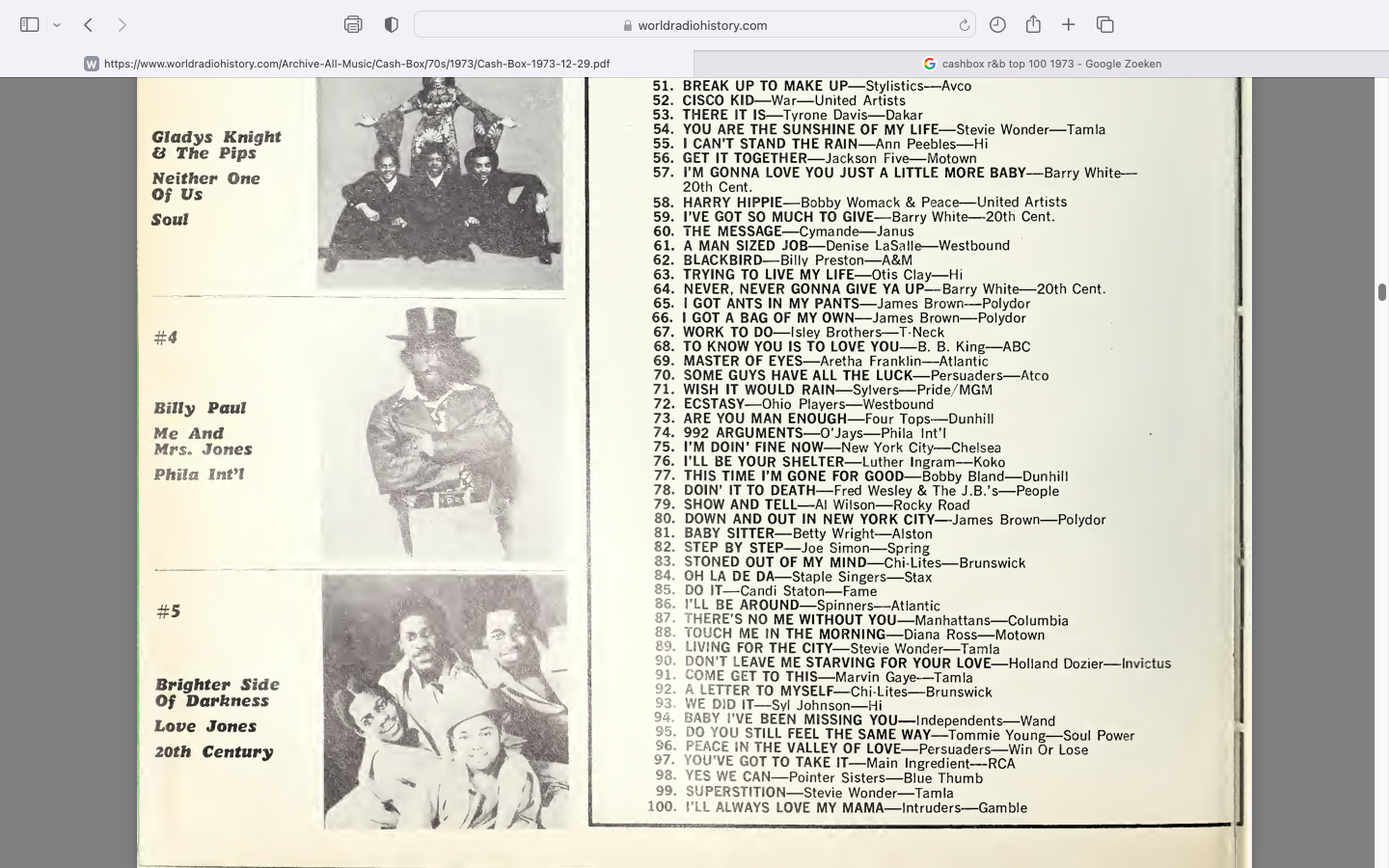Viewport: 1389px width, 868px height.
Task: Switch to the cashbox r&b Google tab
Action: (x=1042, y=64)
